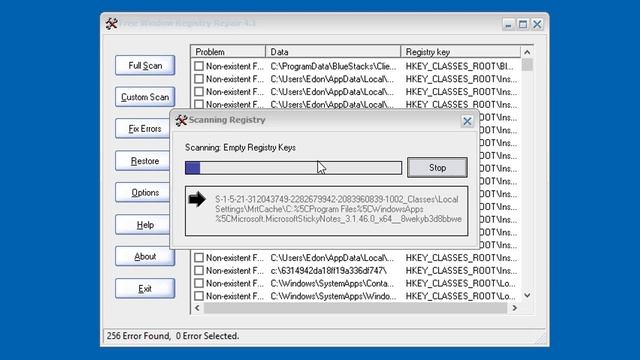Click the registry key cell in the SystemApps\Windo... row
Screen dimensions: 640x360
460,296
